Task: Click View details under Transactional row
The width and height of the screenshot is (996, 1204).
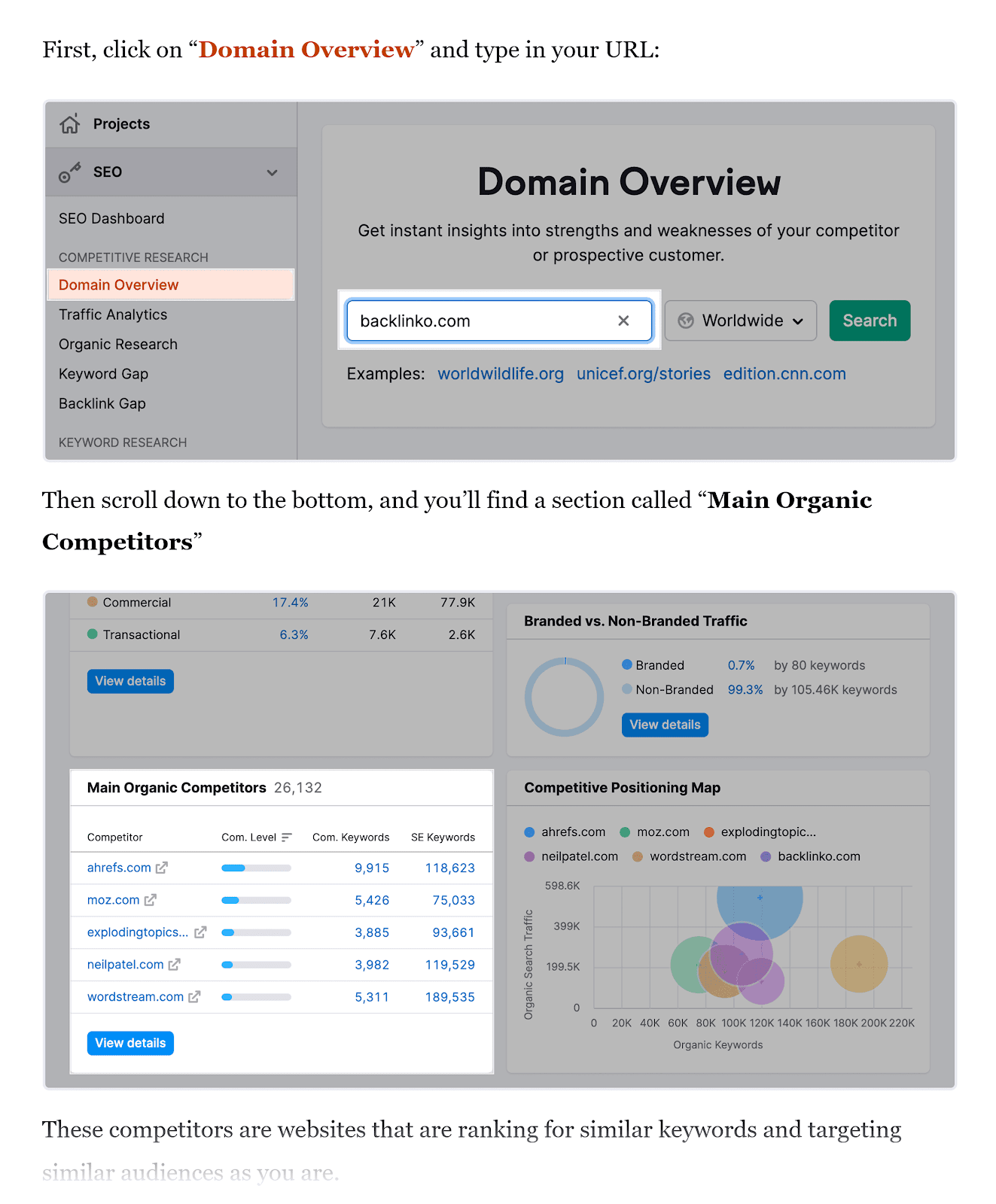Action: [130, 681]
